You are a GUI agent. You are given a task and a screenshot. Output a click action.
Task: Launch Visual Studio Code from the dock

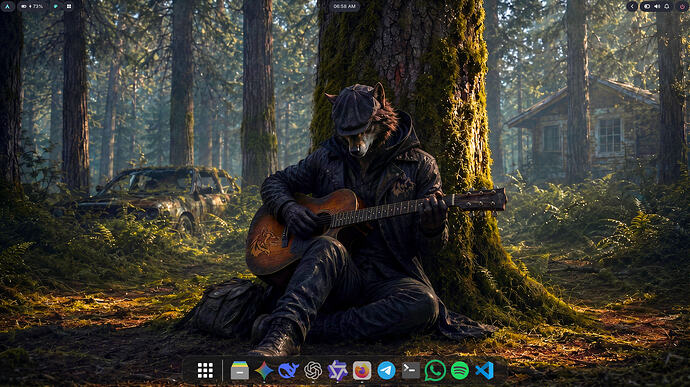(484, 370)
